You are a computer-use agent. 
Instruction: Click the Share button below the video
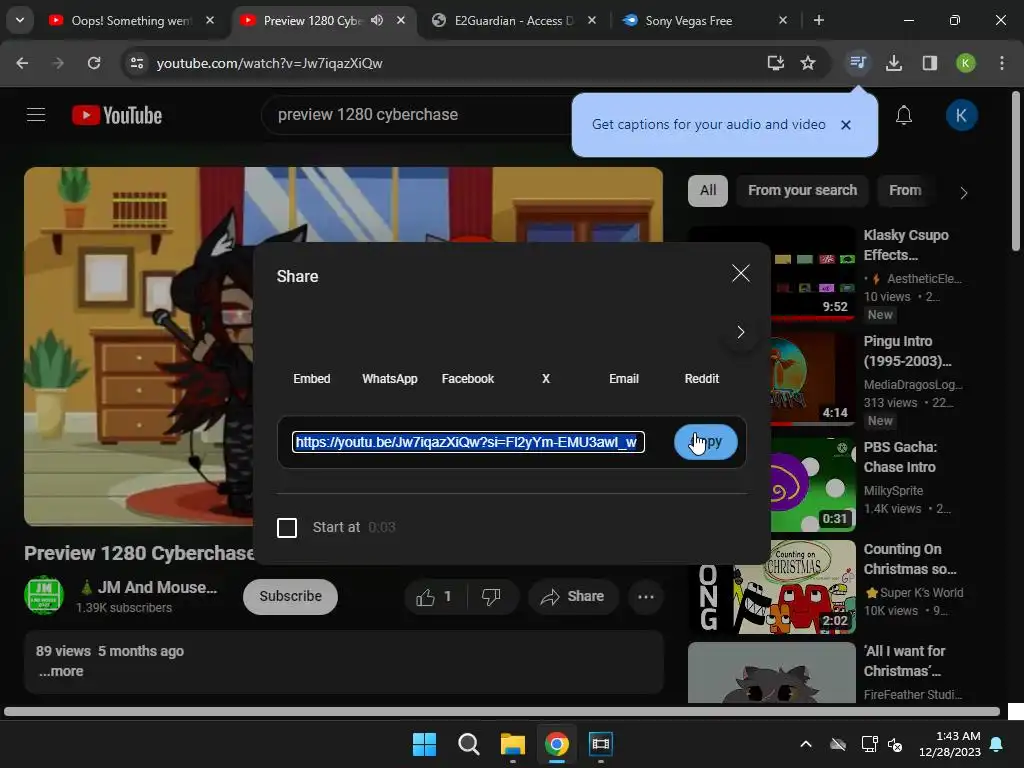[x=573, y=596]
